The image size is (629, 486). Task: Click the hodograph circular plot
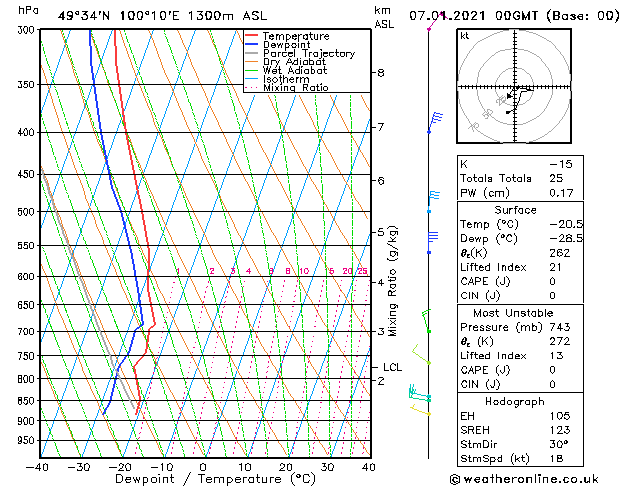coord(512,88)
